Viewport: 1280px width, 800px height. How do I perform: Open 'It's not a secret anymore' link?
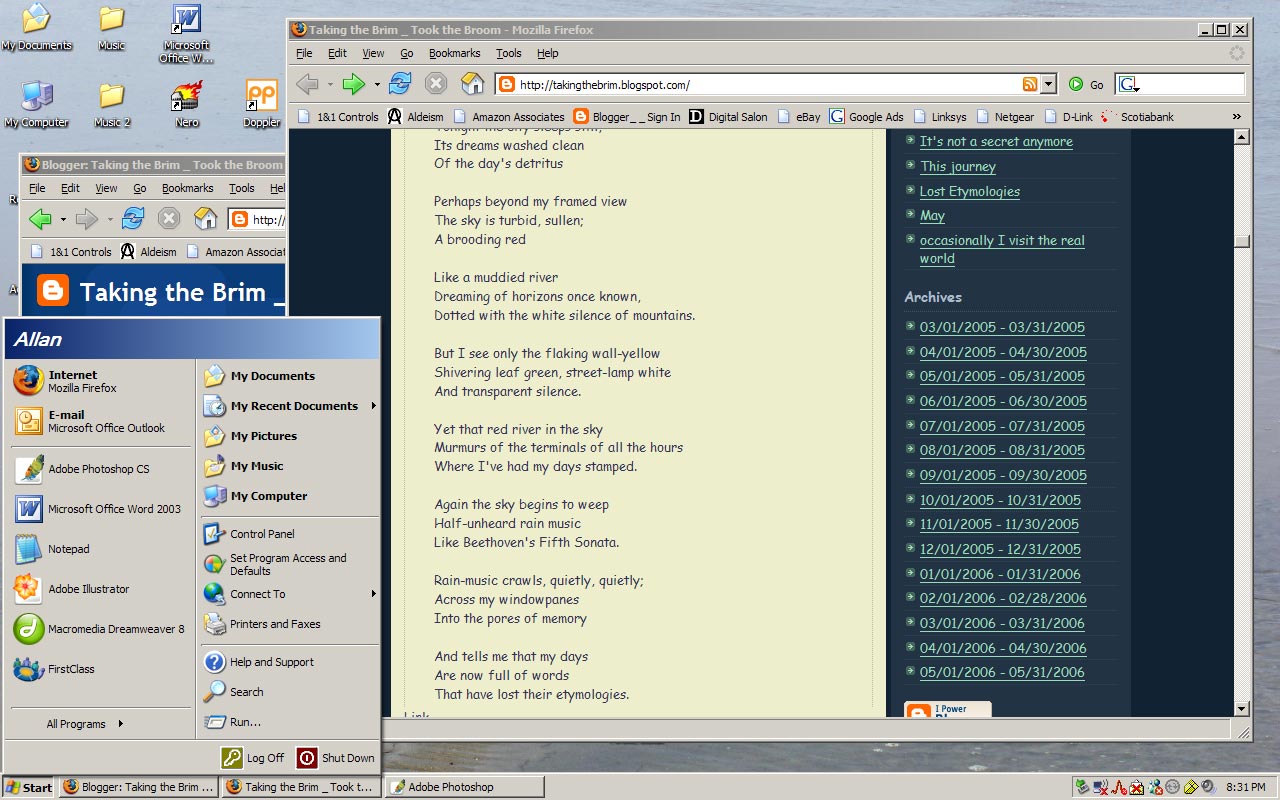[x=996, y=142]
